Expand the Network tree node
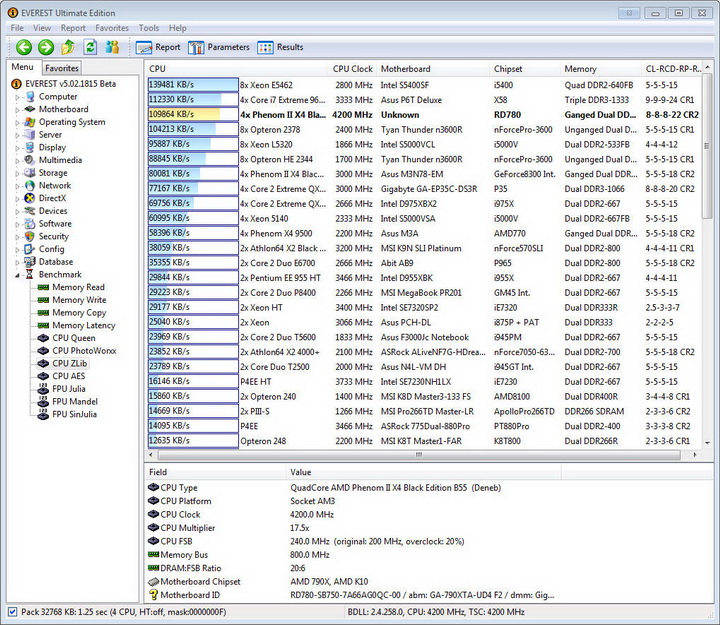Screen dimensions: 720x625 click(x=17, y=186)
